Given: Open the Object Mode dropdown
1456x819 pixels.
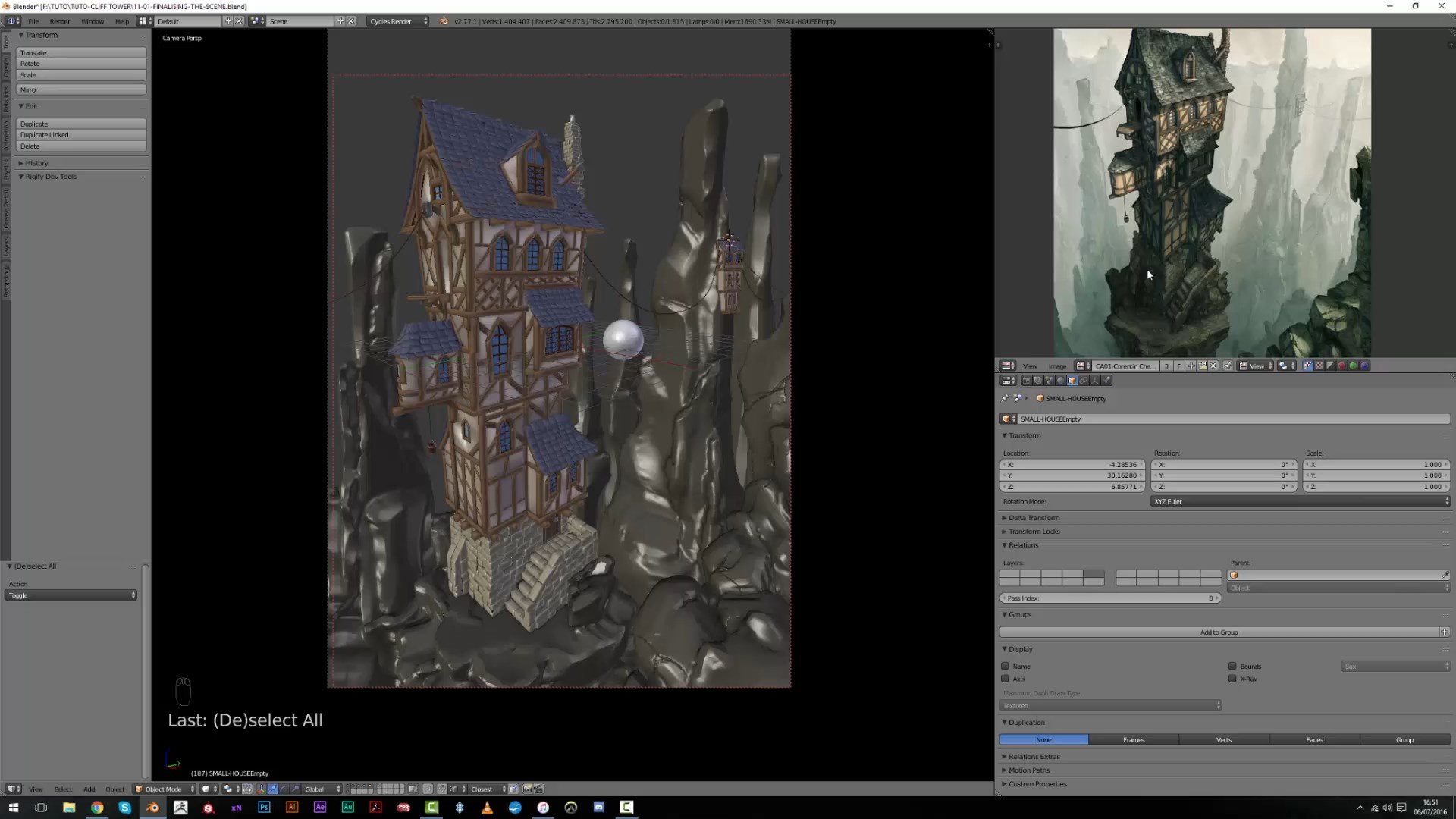Looking at the screenshot, I should pyautogui.click(x=165, y=789).
